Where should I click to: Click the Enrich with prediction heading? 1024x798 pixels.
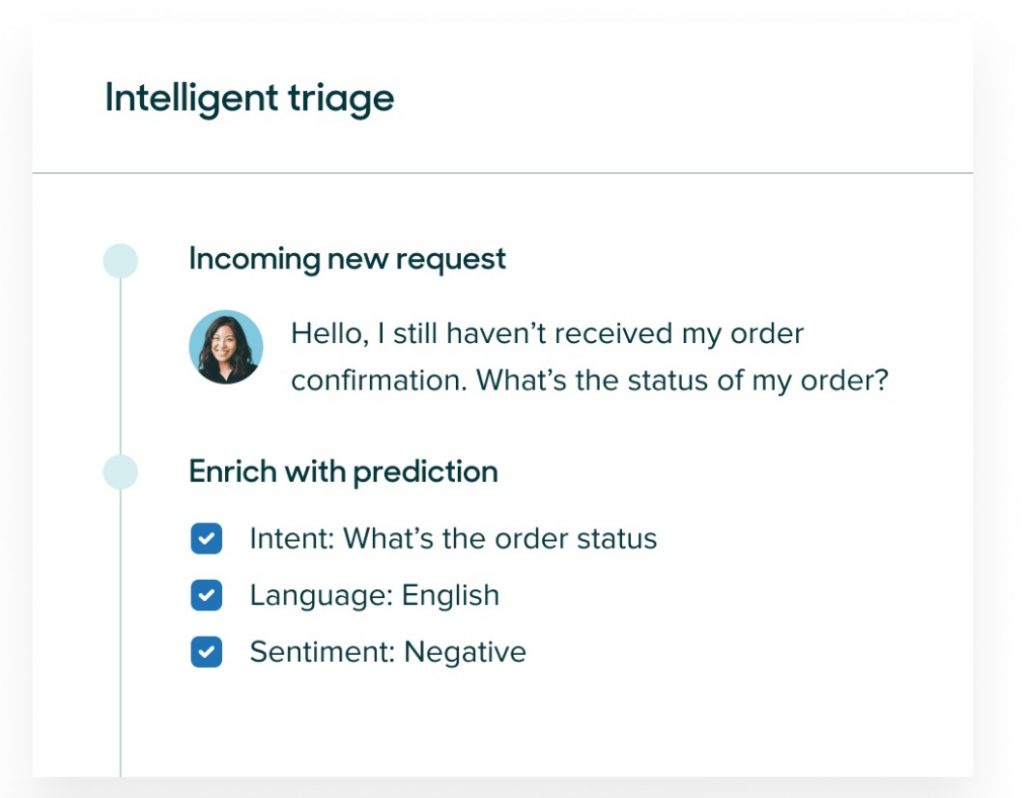(343, 472)
